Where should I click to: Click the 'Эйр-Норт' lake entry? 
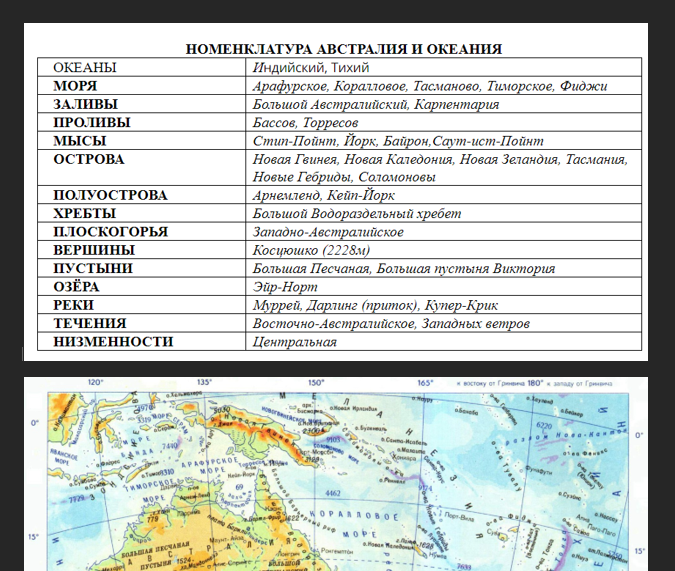click(x=284, y=287)
